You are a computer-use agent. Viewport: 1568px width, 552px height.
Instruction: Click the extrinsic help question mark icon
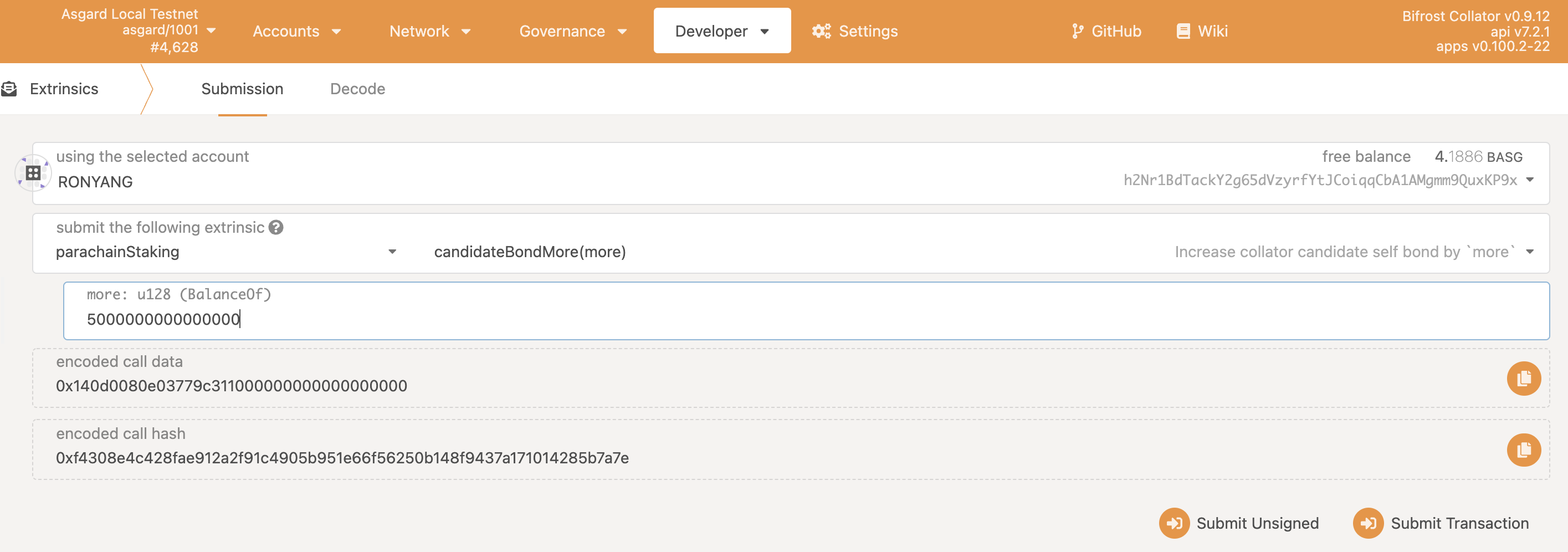[276, 228]
